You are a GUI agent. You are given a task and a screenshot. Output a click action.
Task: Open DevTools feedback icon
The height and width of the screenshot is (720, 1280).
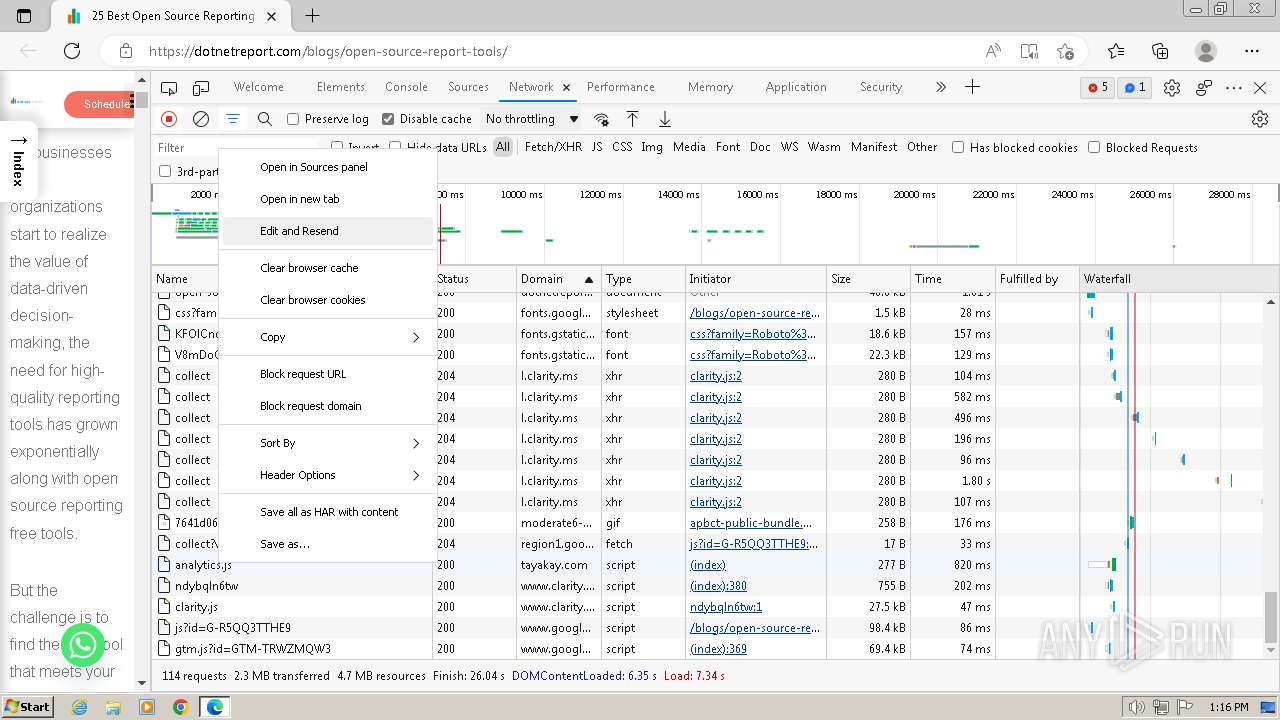pos(1204,88)
